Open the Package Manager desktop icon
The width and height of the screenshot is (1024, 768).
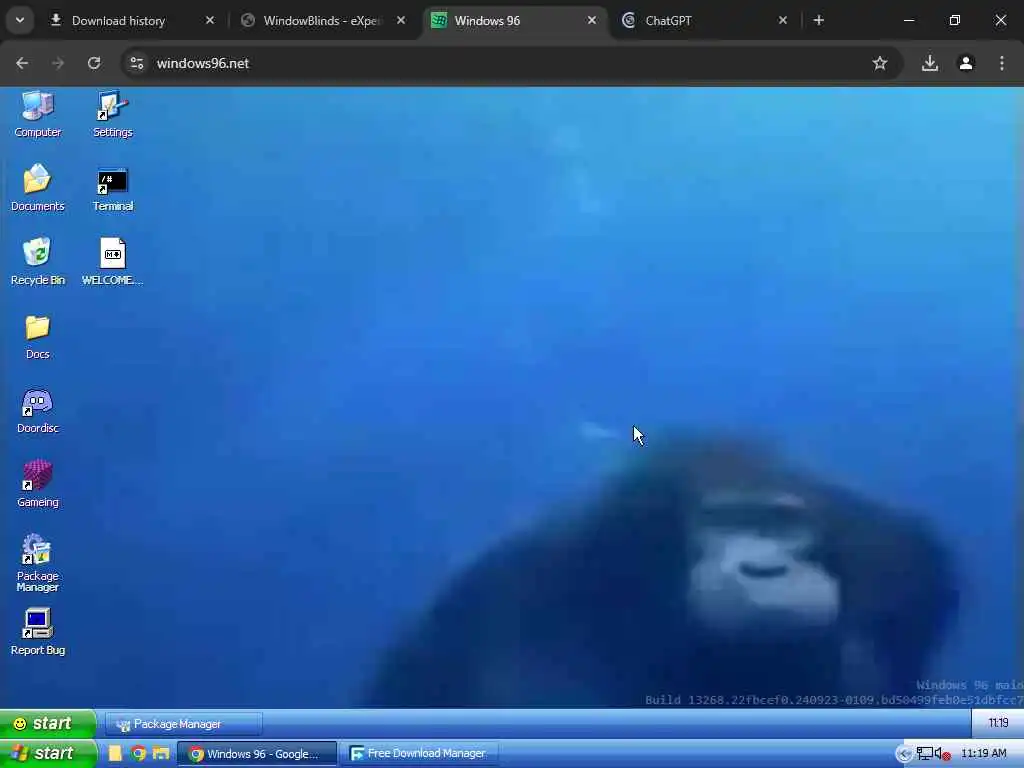pyautogui.click(x=37, y=563)
